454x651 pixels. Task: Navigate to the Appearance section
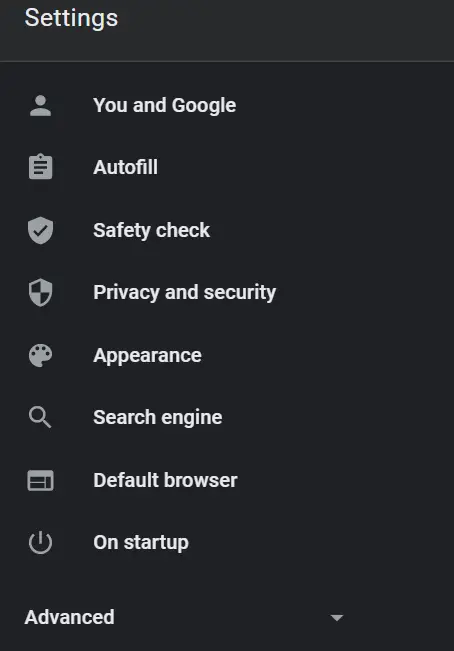tap(147, 356)
